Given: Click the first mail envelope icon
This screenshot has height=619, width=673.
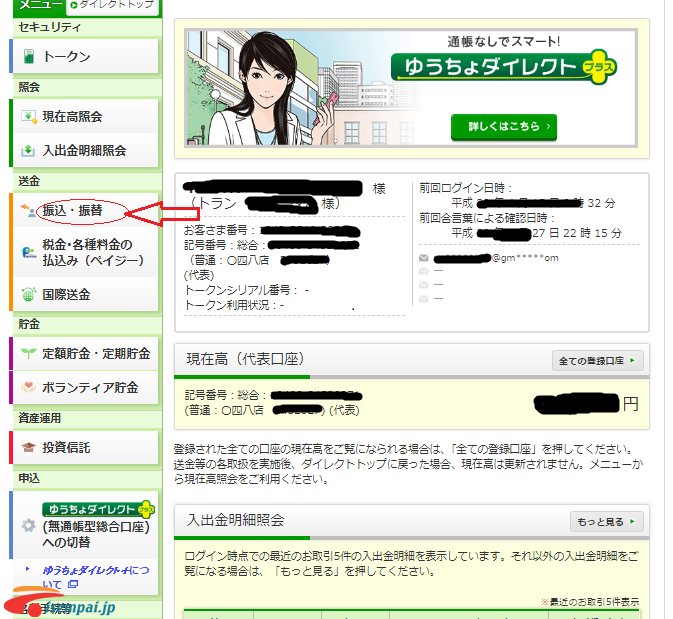Looking at the screenshot, I should [x=424, y=258].
